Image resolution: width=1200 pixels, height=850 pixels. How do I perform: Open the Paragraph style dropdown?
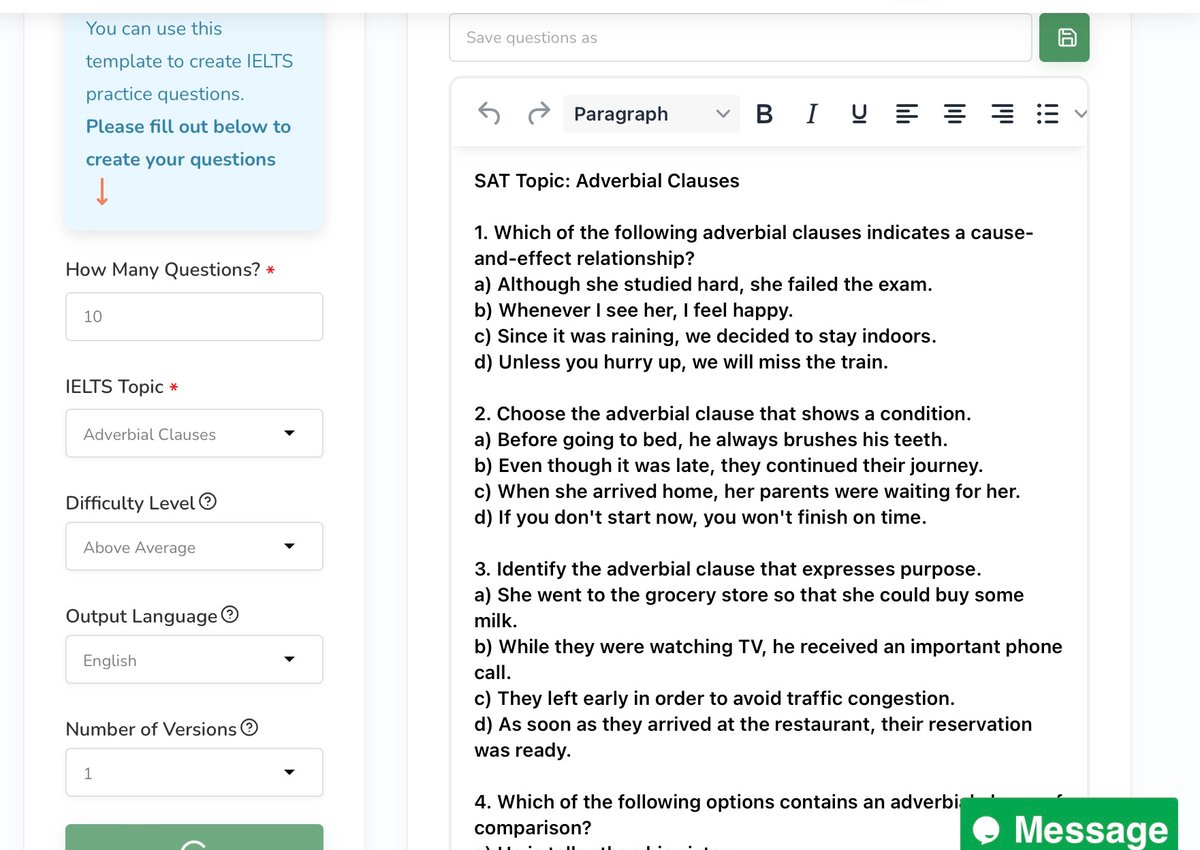click(x=650, y=114)
